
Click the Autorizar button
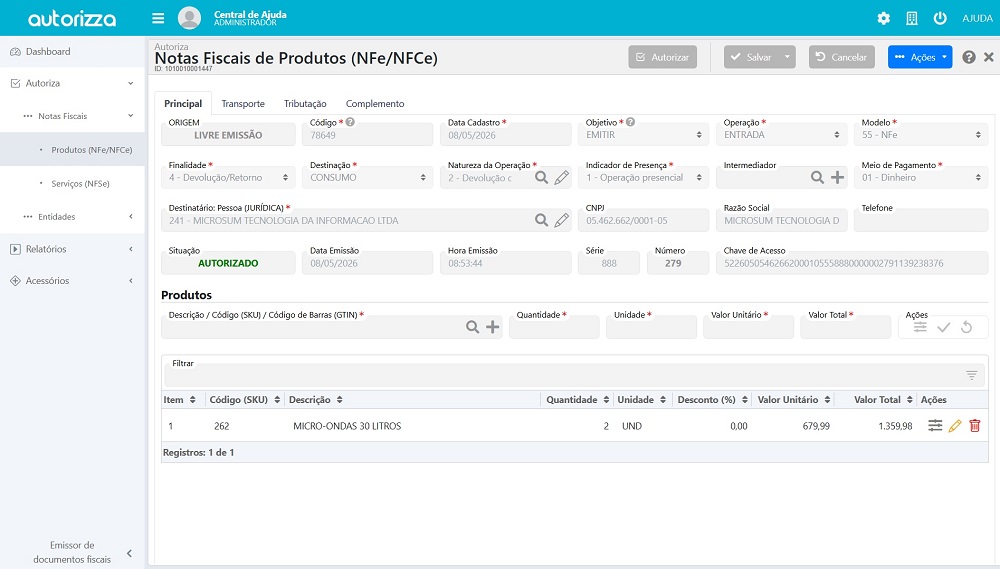[x=663, y=57]
